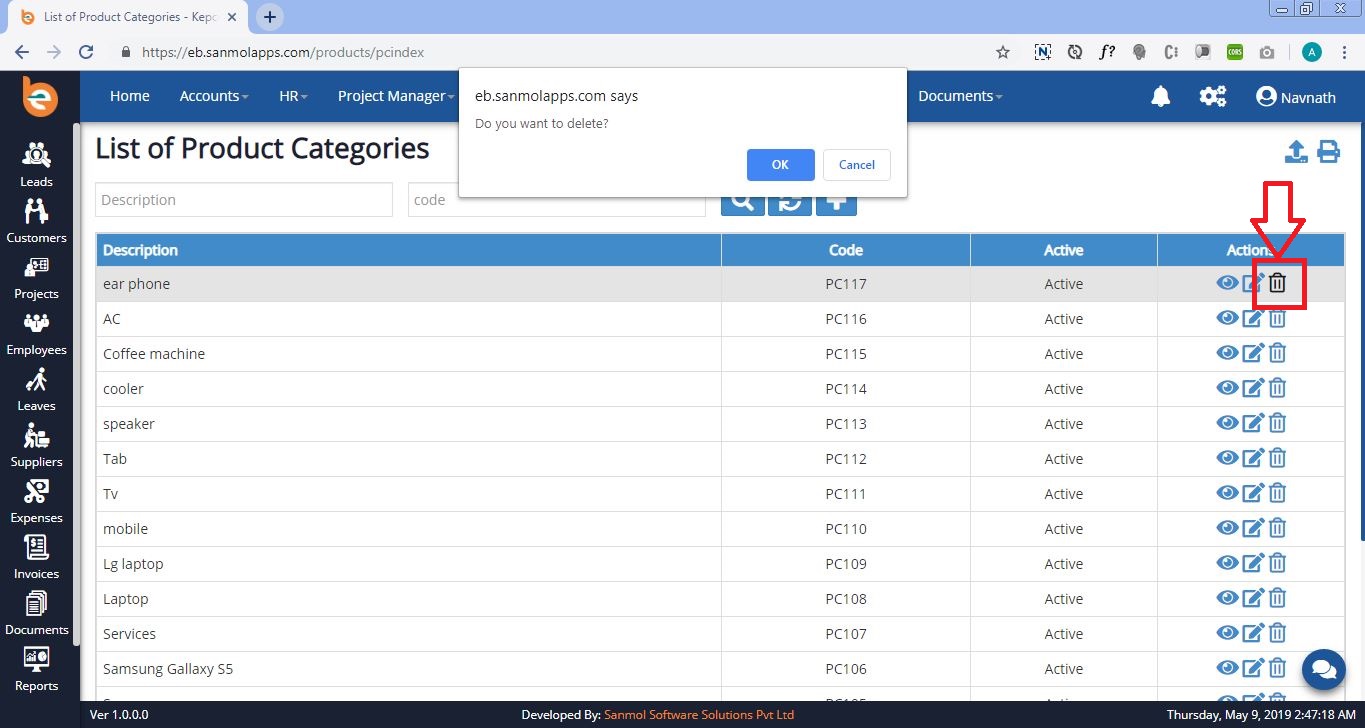1365x728 pixels.
Task: View the AC category details
Action: (1227, 318)
